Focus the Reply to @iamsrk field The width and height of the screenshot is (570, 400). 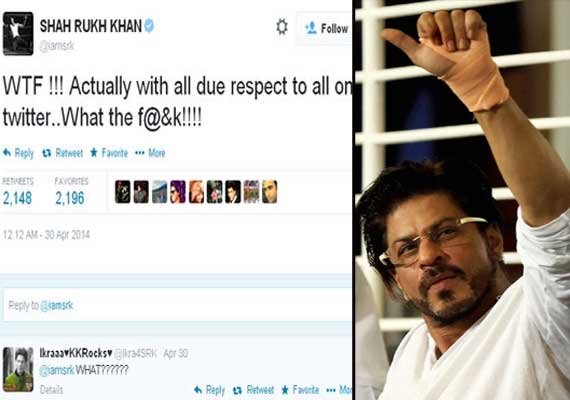pyautogui.click(x=177, y=305)
